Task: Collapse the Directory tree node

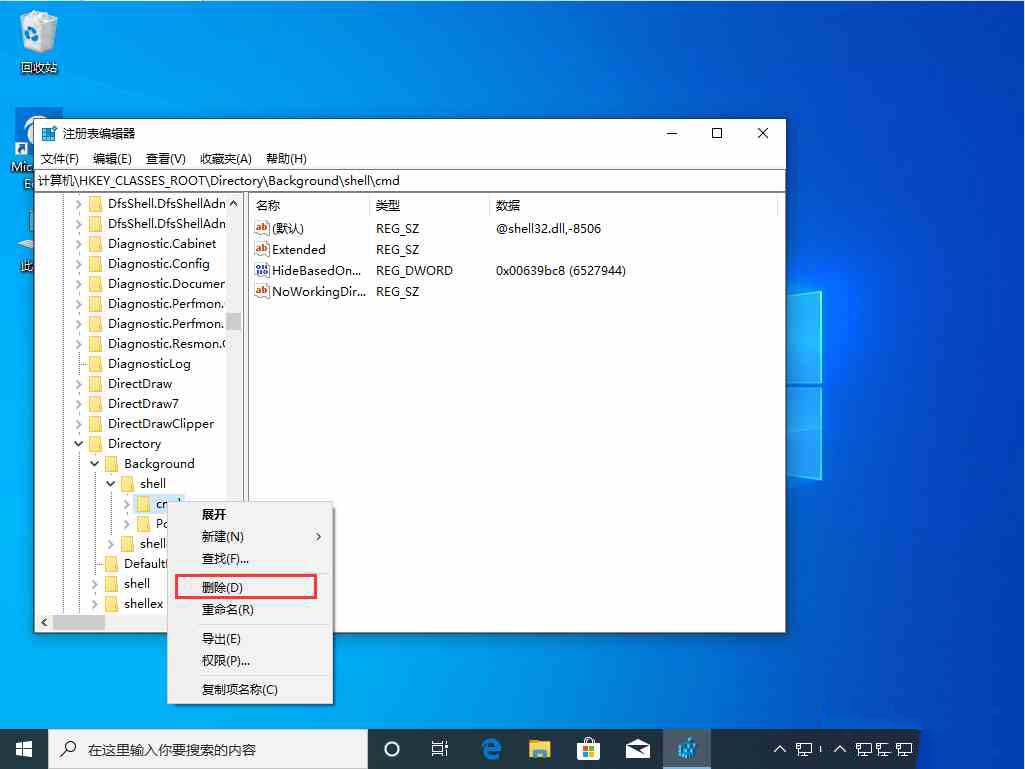Action: click(x=78, y=444)
